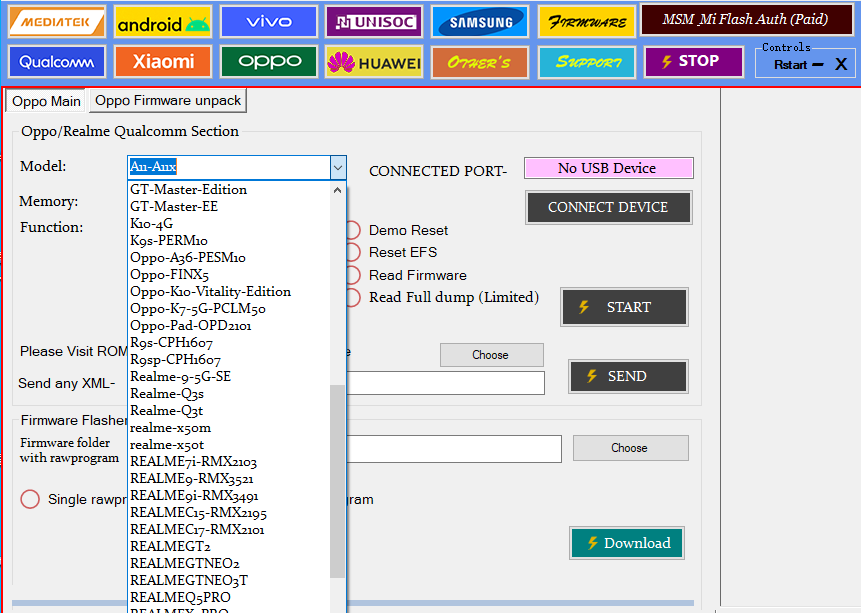The height and width of the screenshot is (613, 861).
Task: Choose Oppo-FINX5 in the dropdown list
Action: (169, 275)
